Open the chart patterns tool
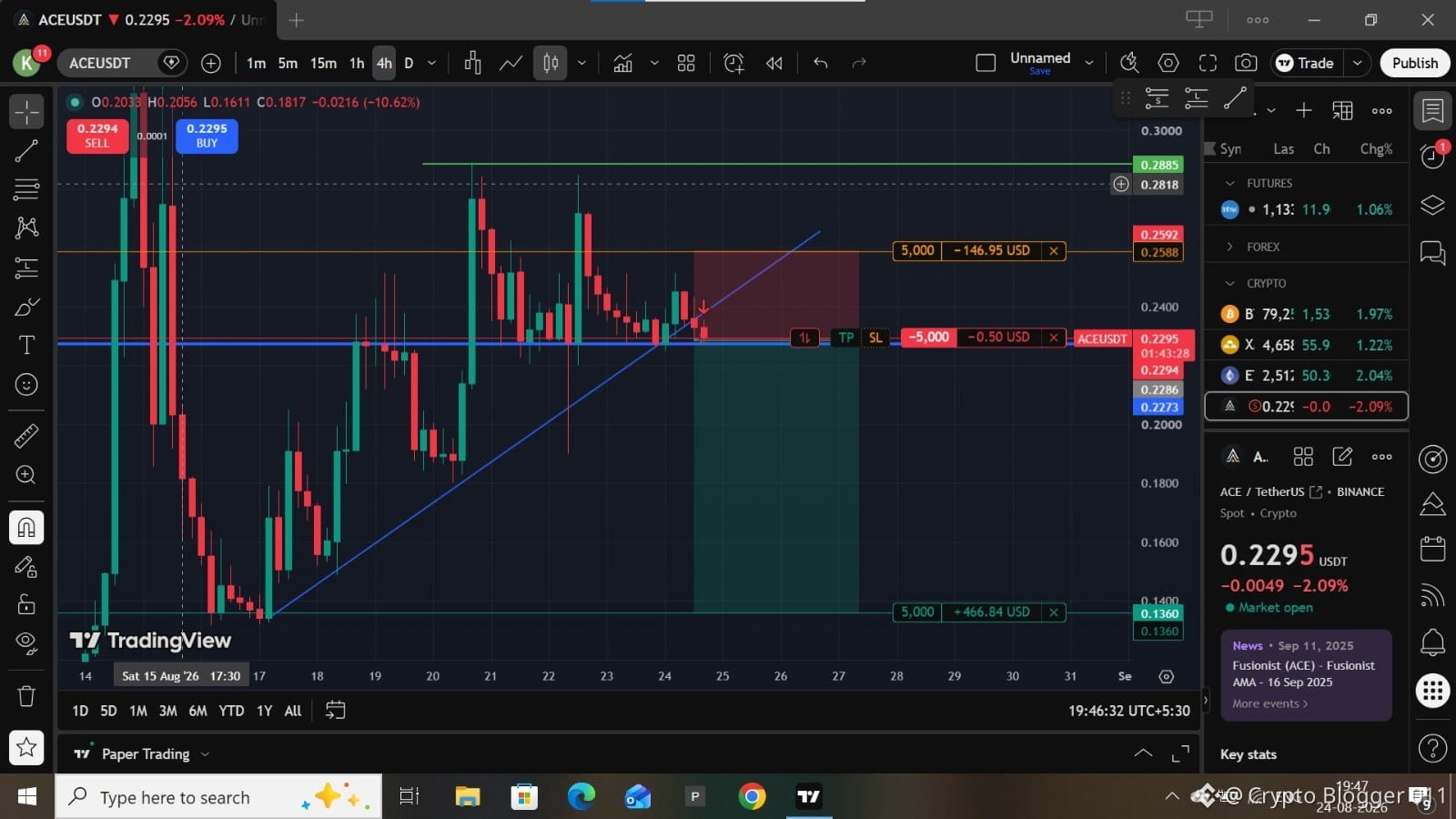The width and height of the screenshot is (1456, 819). [x=26, y=227]
